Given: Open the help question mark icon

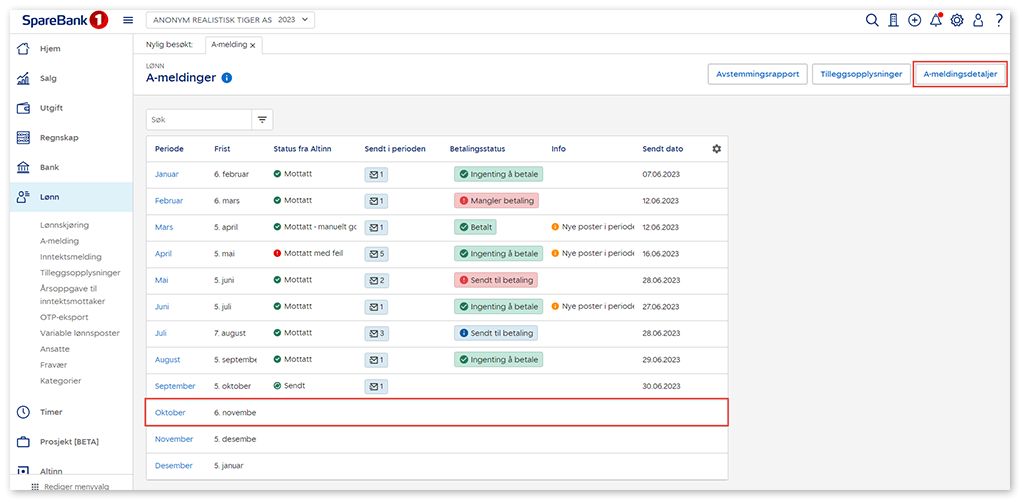Looking at the screenshot, I should 999,20.
